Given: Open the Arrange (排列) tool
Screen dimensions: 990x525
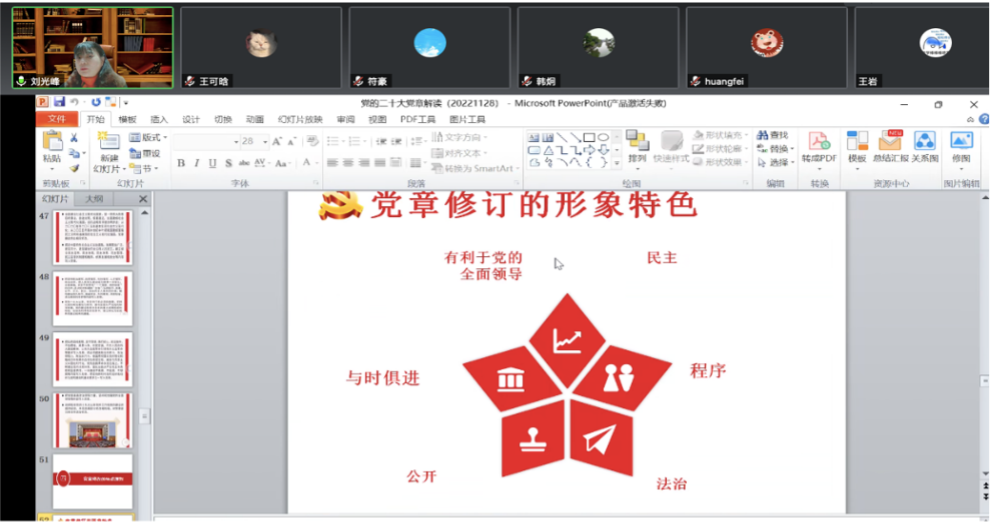Looking at the screenshot, I should [637, 146].
